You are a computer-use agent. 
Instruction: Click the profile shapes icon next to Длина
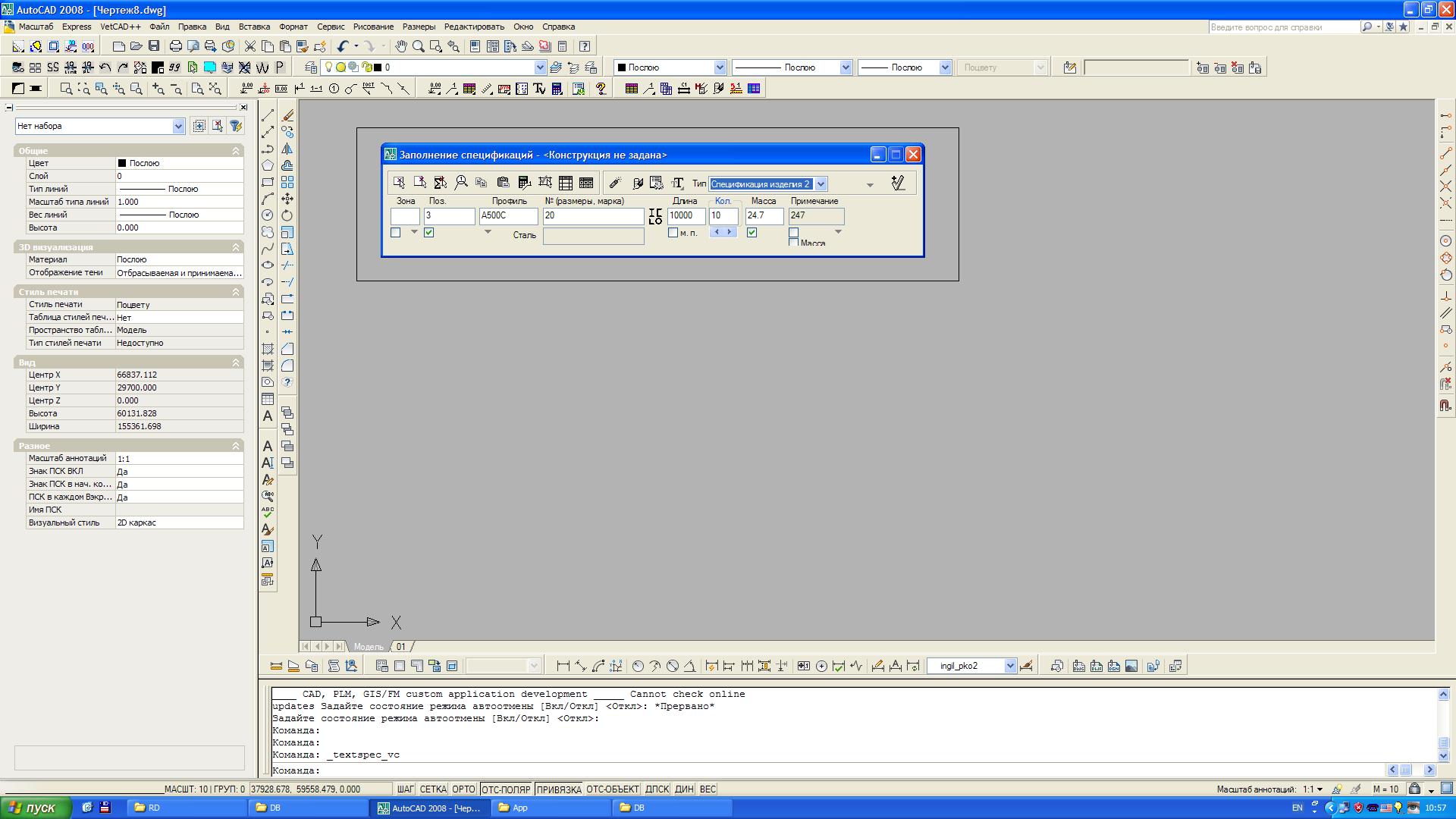[655, 217]
